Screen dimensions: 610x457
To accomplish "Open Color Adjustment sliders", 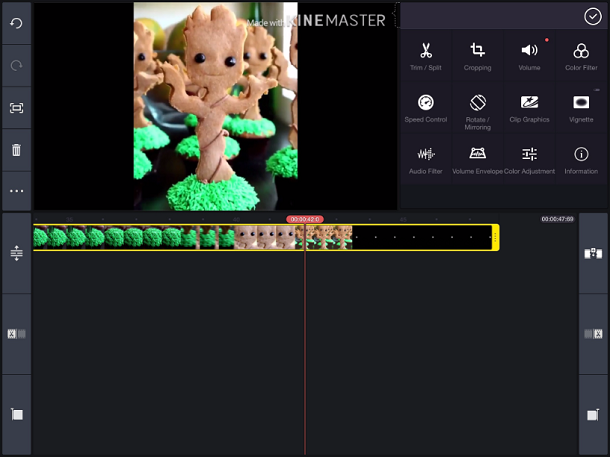I will click(x=529, y=160).
